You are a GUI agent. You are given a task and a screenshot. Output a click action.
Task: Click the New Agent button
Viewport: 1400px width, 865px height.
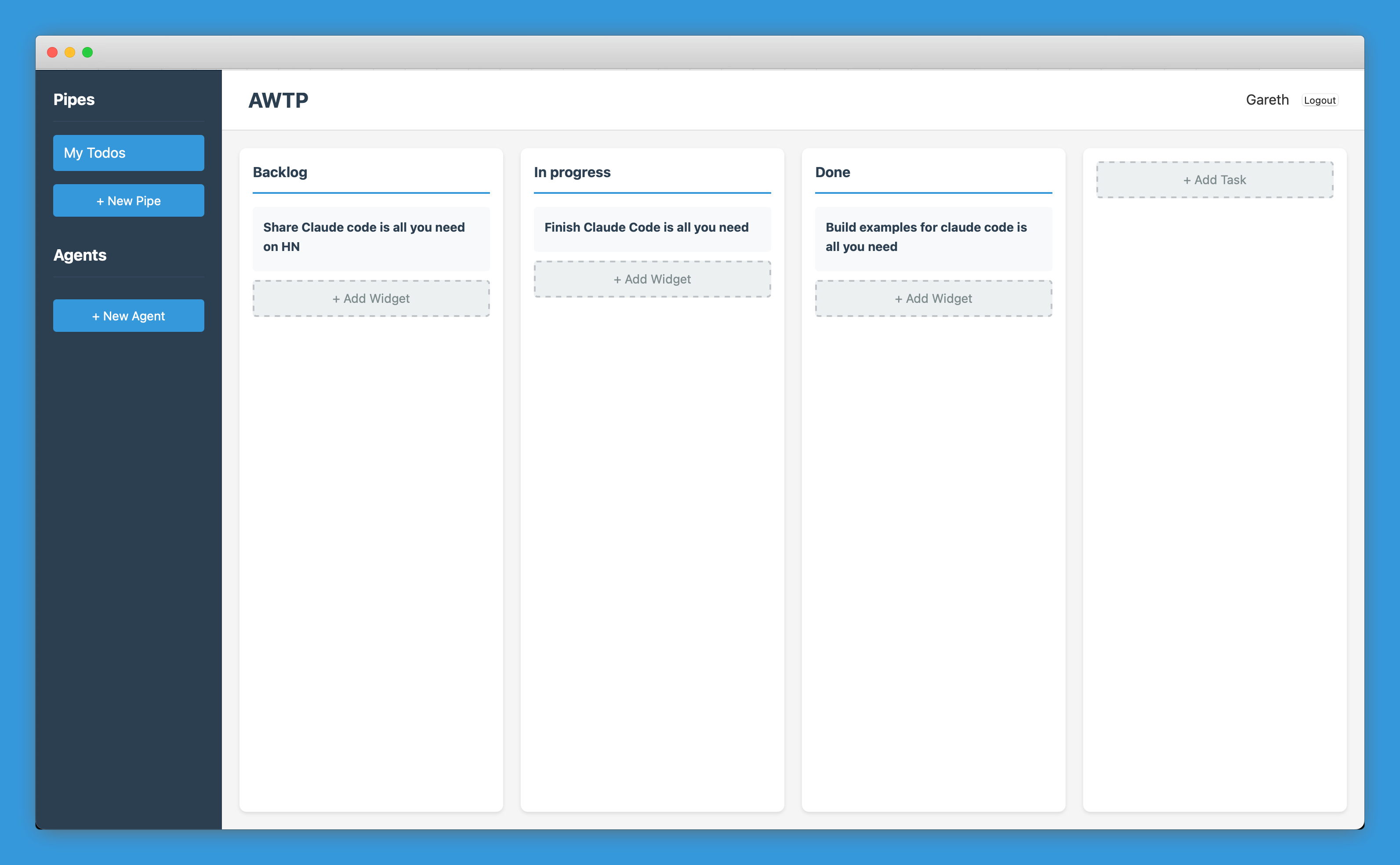[x=128, y=316]
